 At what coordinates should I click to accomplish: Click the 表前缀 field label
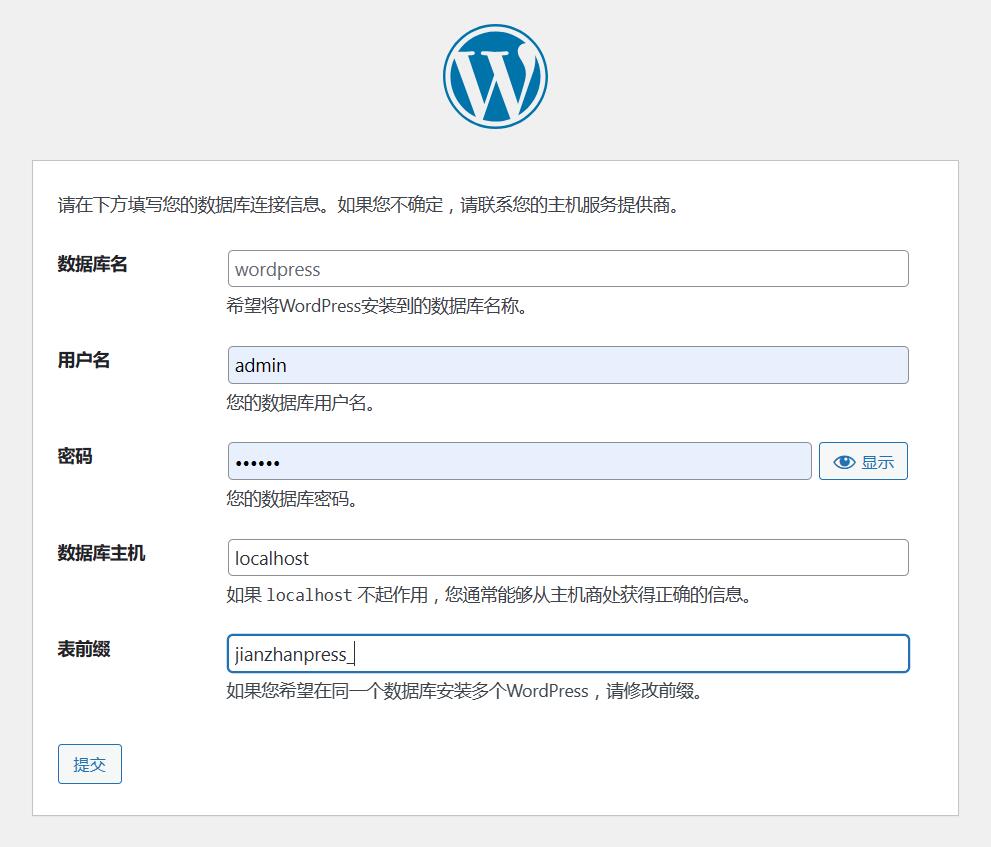84,649
